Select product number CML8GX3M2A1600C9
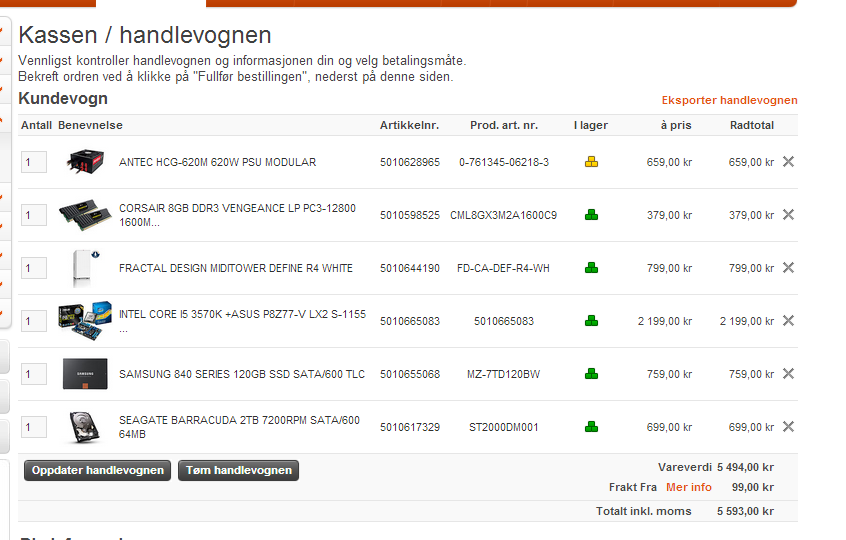 pos(503,215)
